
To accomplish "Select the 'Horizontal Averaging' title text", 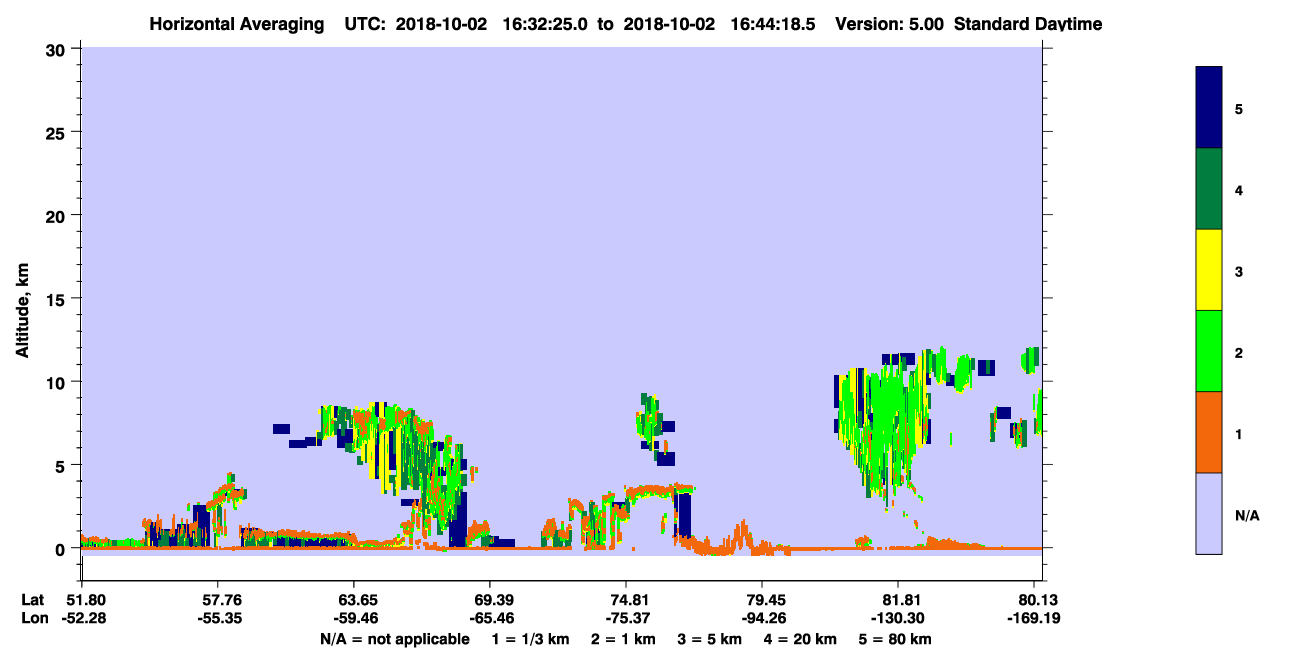I will click(x=236, y=24).
